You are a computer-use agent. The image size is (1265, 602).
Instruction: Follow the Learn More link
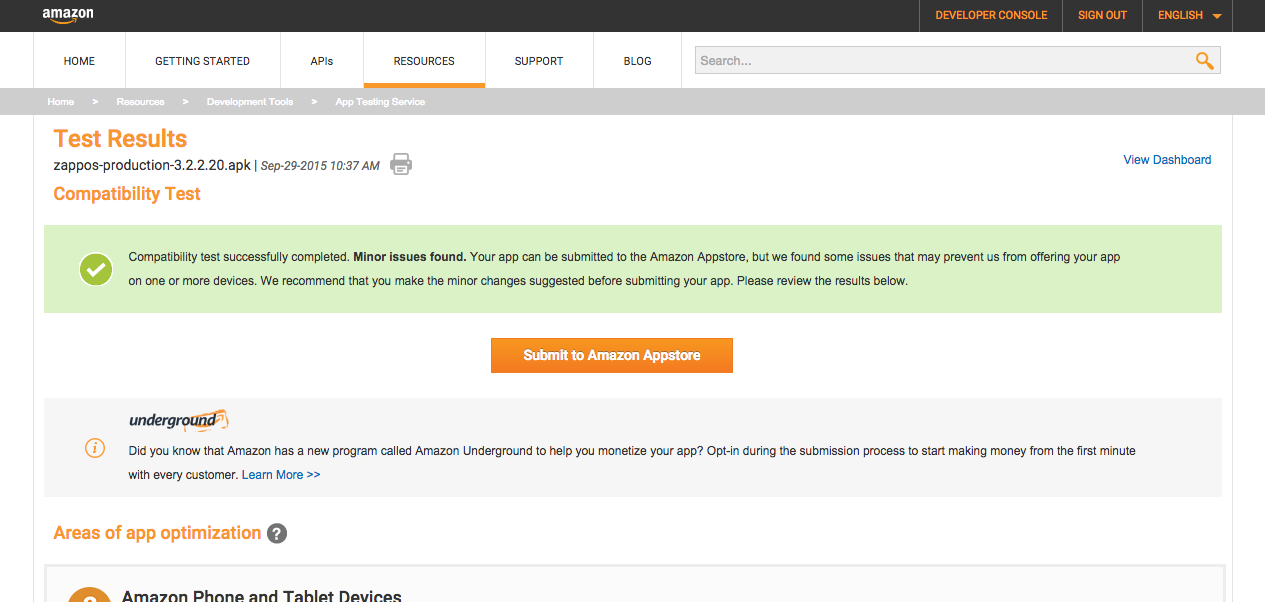(x=281, y=475)
